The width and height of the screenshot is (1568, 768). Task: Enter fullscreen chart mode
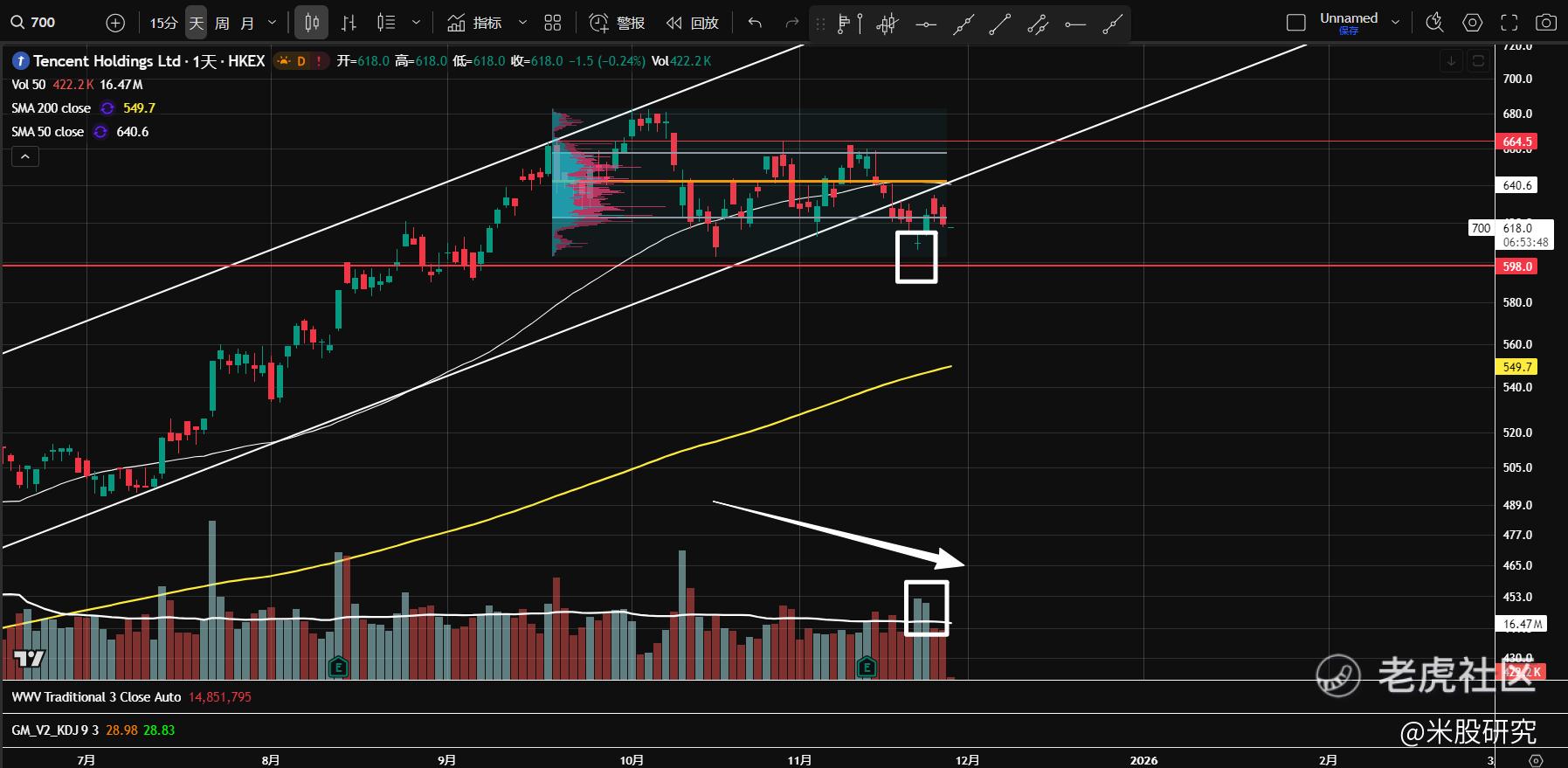coord(1509,23)
